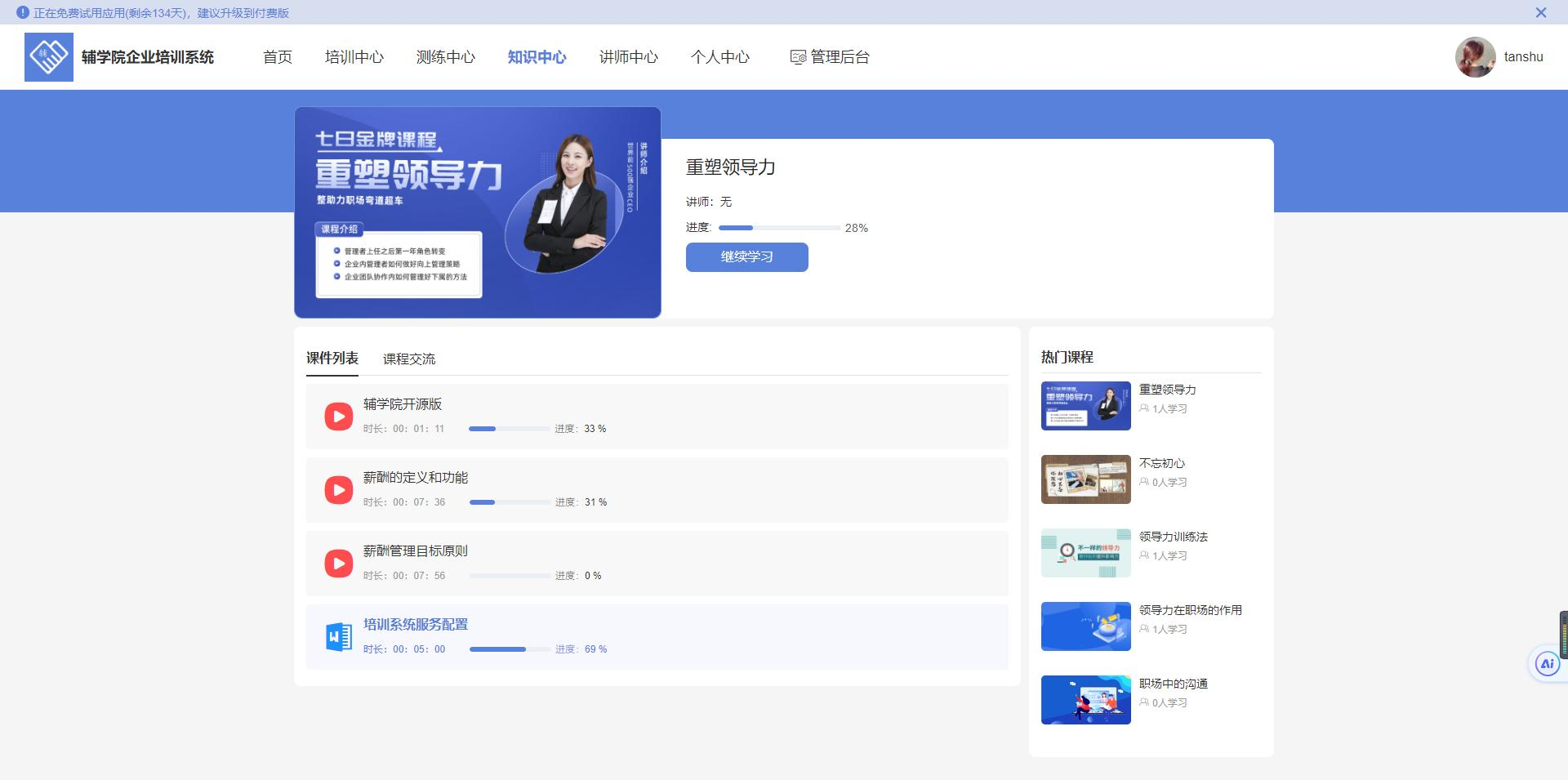Screen dimensions: 1568x780
Task: Open 领导力在职场的作用 hot course thumbnail
Action: [1086, 626]
